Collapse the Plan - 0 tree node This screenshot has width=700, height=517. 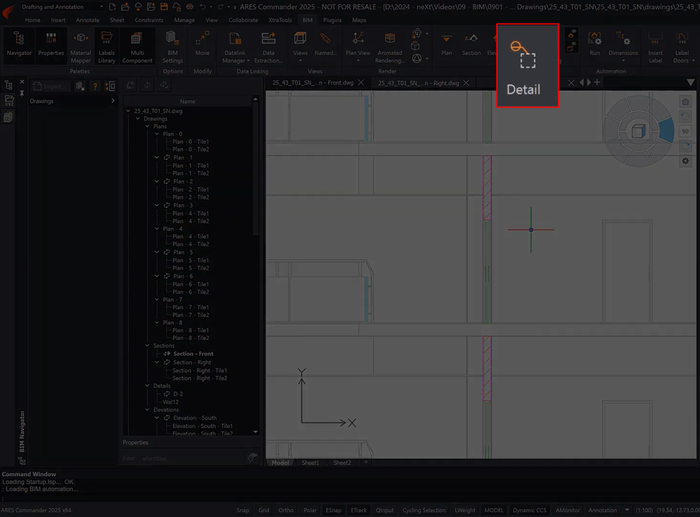157,134
